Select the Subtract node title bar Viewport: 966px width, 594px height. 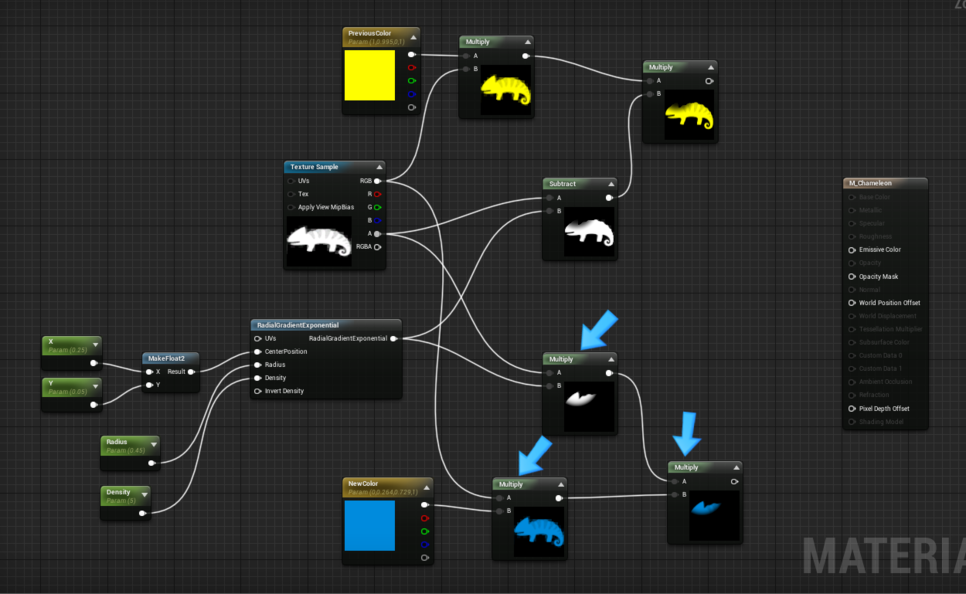[579, 184]
